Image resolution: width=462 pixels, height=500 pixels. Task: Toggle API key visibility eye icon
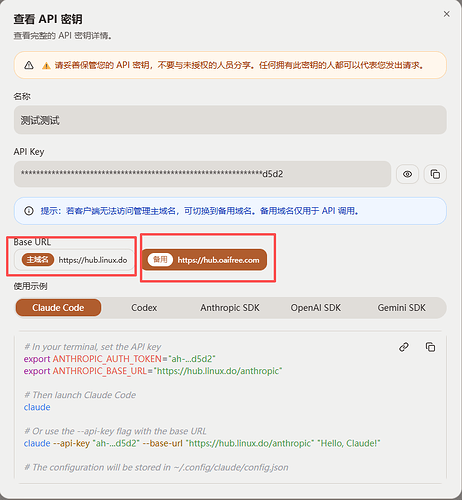tap(407, 174)
